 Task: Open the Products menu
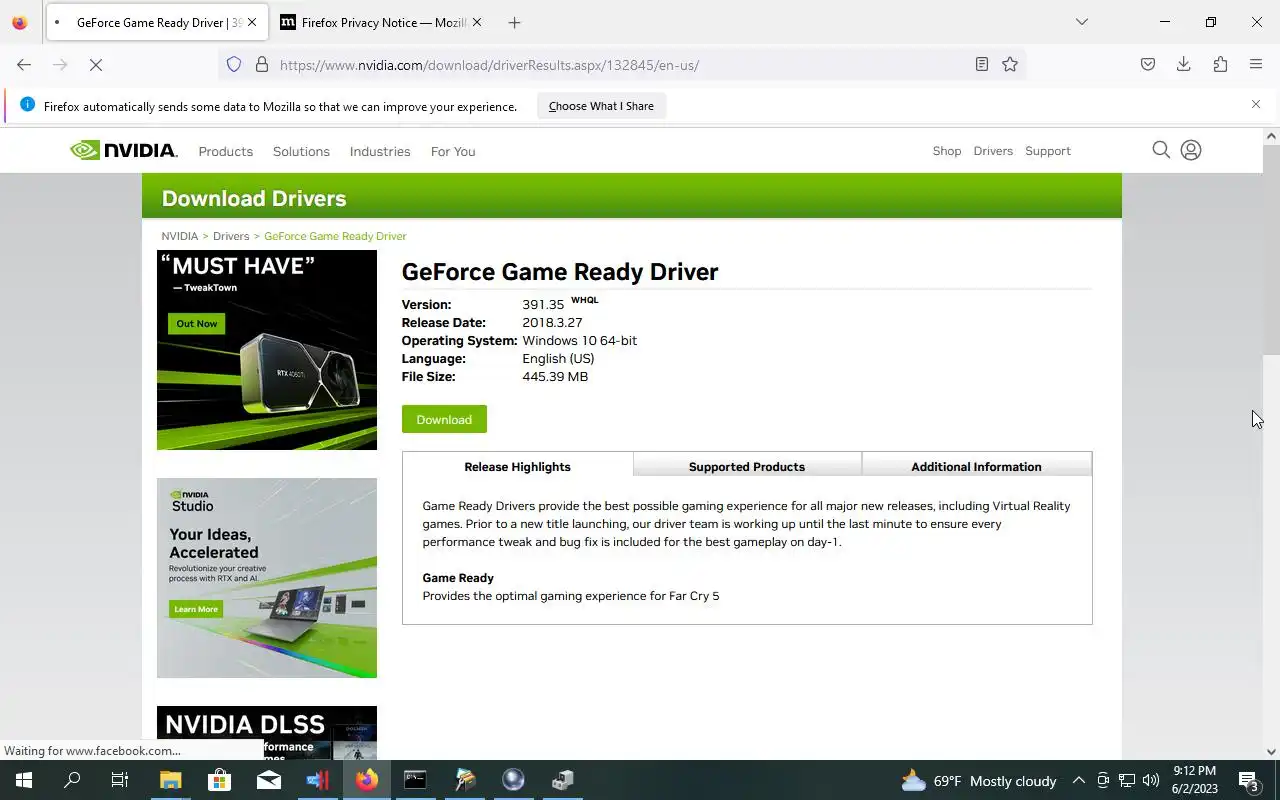tap(226, 151)
